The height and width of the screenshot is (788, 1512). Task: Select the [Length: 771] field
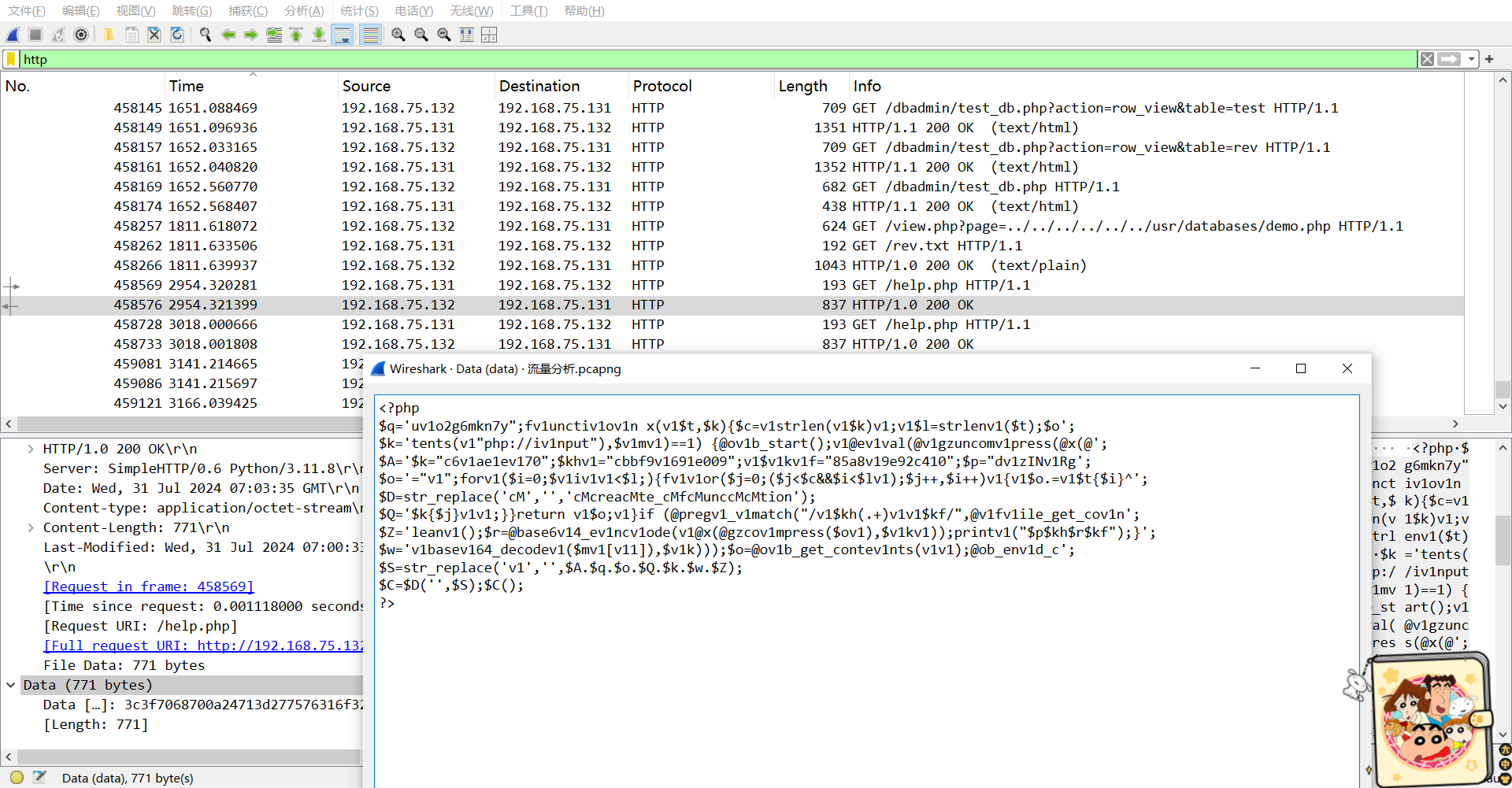[x=95, y=724]
